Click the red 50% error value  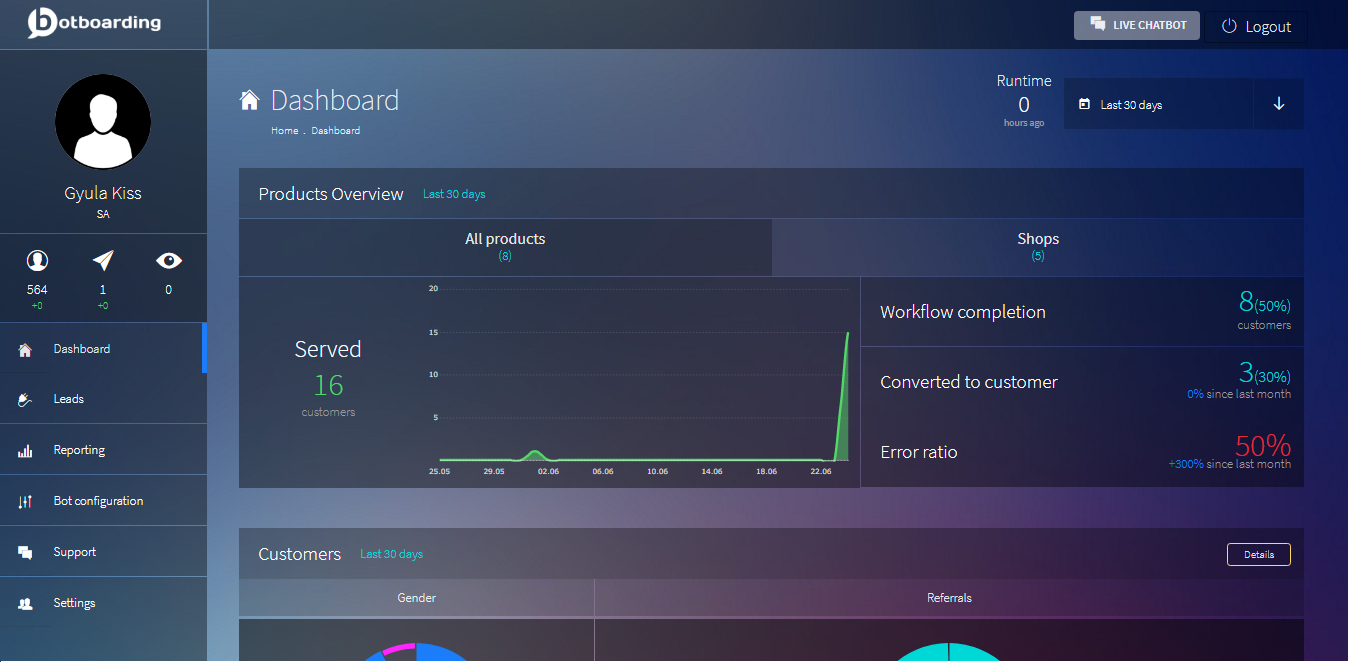(1263, 445)
